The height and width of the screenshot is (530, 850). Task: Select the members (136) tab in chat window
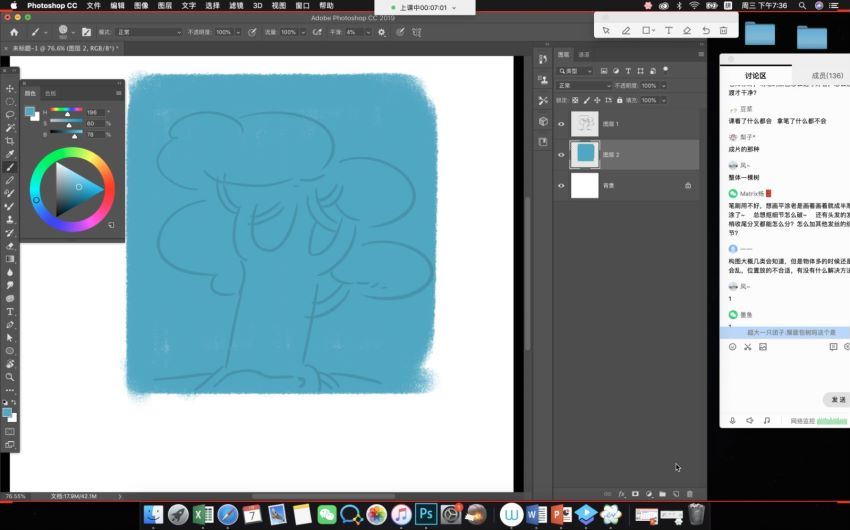[827, 75]
